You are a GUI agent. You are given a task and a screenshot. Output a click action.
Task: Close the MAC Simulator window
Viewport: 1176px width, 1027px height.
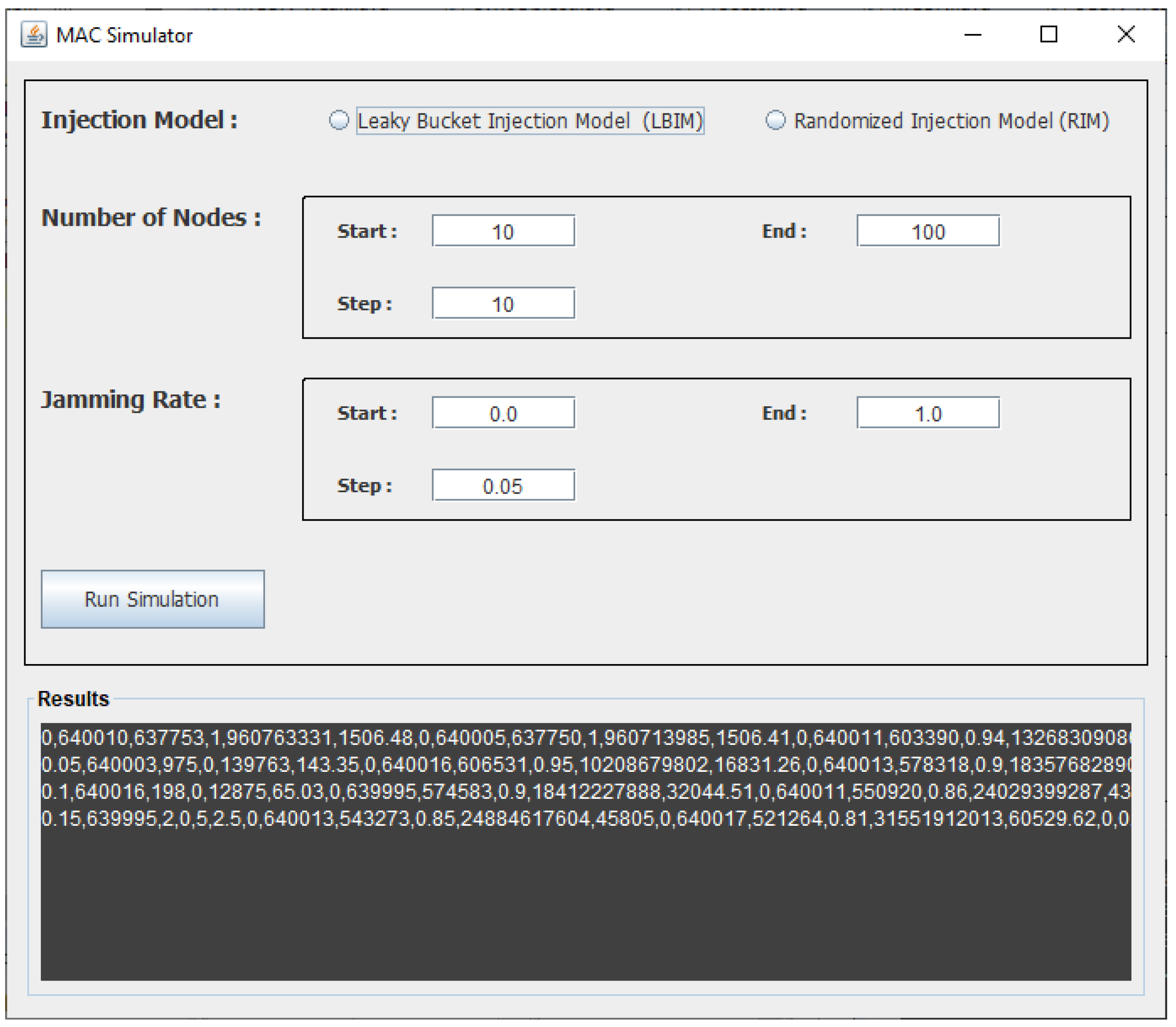click(x=1126, y=34)
